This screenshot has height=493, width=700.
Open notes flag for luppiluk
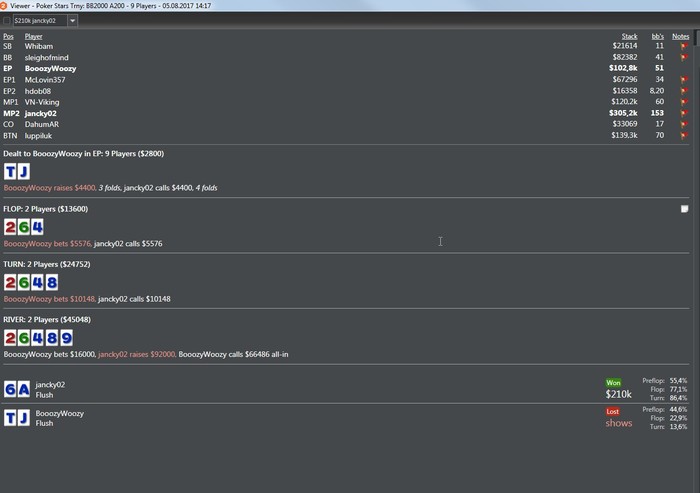[x=683, y=135]
